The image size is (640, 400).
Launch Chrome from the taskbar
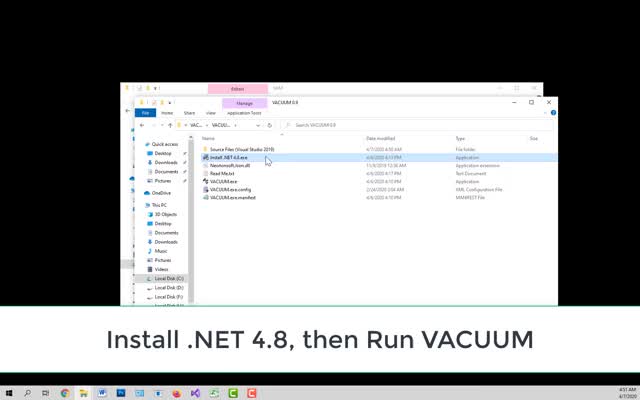pos(64,393)
